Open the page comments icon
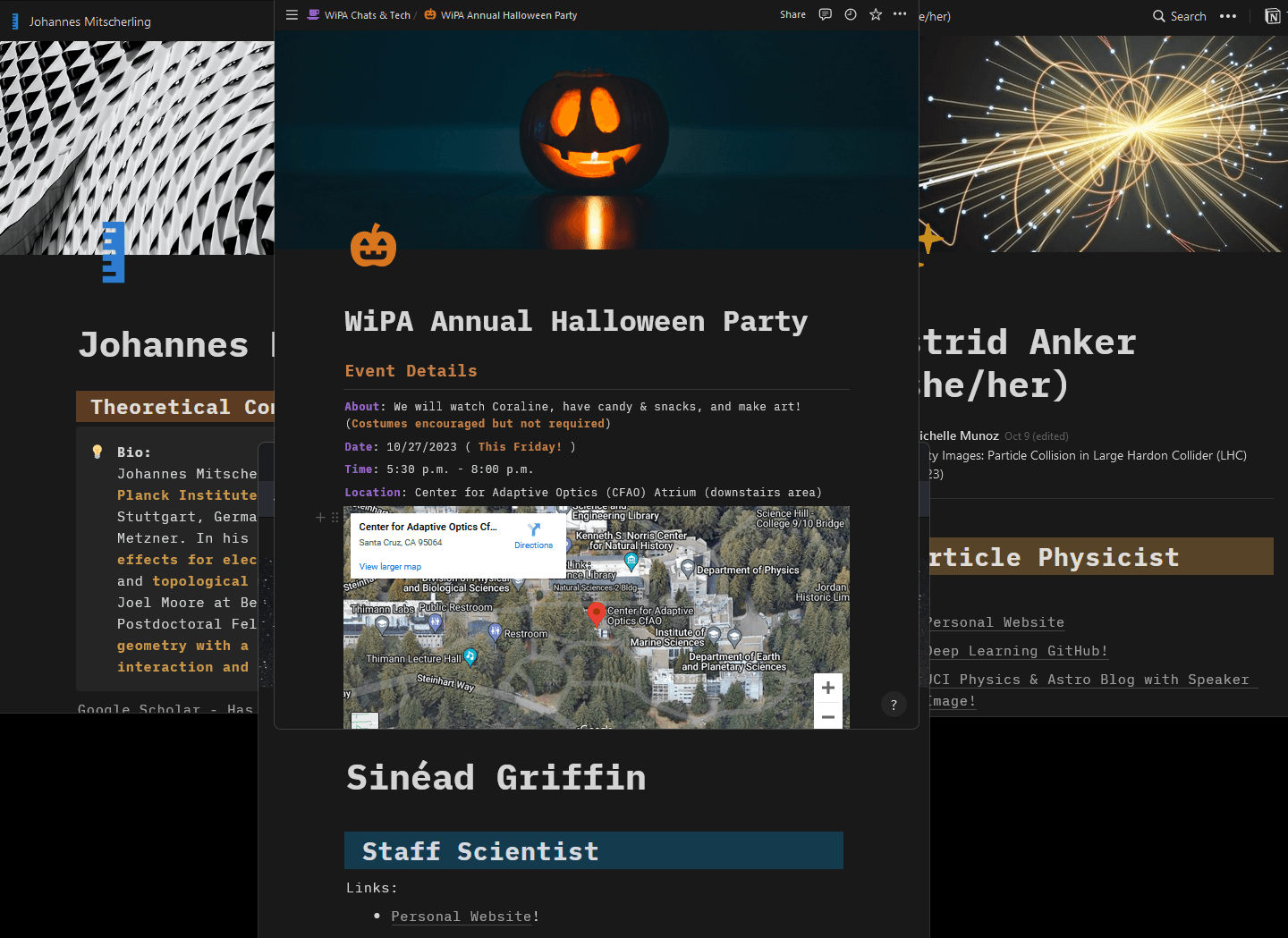Viewport: 1288px width, 938px height. 825,14
